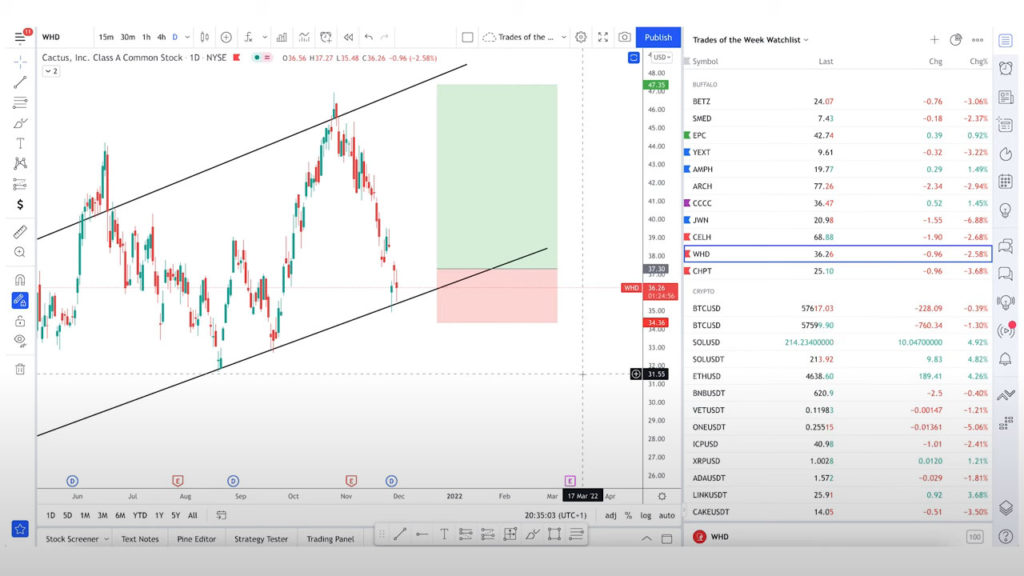Toggle stay in drawing mode
The height and width of the screenshot is (576, 1024).
point(20,300)
